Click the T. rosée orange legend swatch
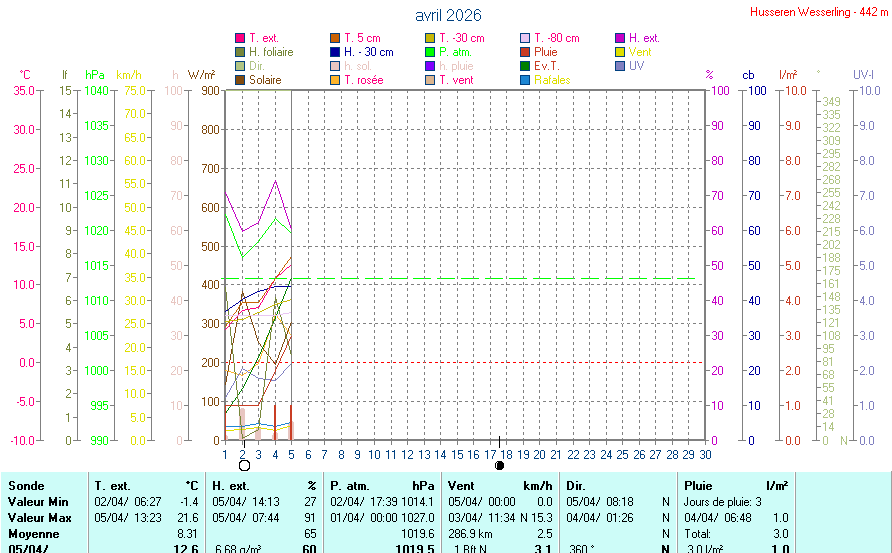This screenshot has height=553, width=892. pyautogui.click(x=335, y=80)
